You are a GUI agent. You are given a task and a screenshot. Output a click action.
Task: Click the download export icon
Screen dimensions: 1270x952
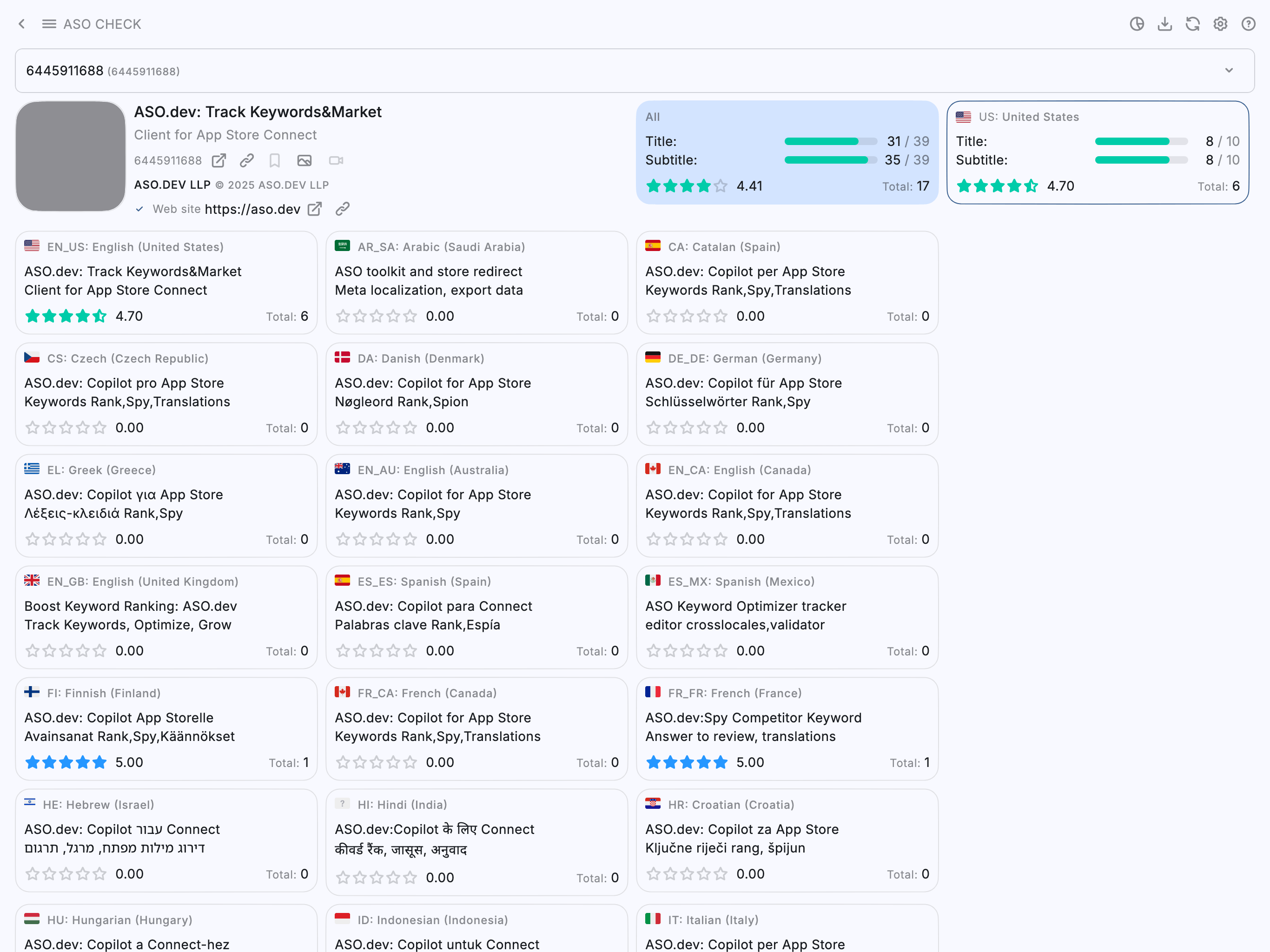tap(1164, 24)
